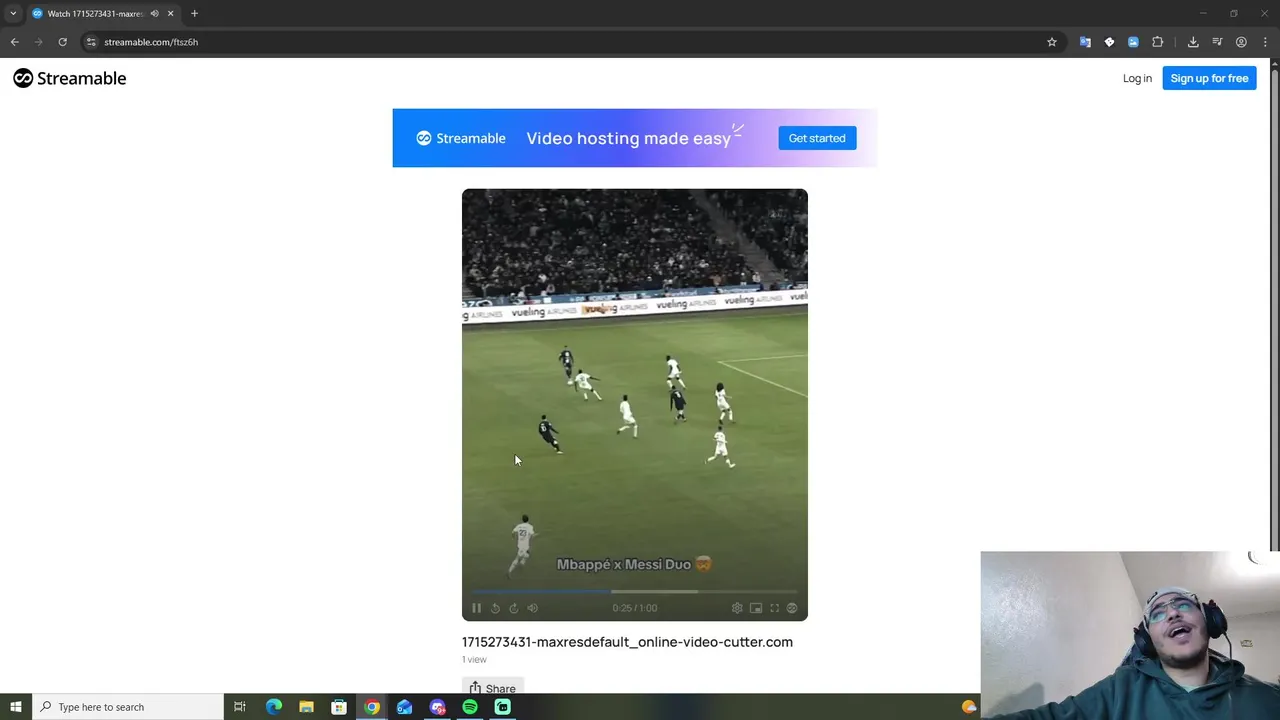Click the Log in link
1280x720 pixels.
[x=1137, y=78]
